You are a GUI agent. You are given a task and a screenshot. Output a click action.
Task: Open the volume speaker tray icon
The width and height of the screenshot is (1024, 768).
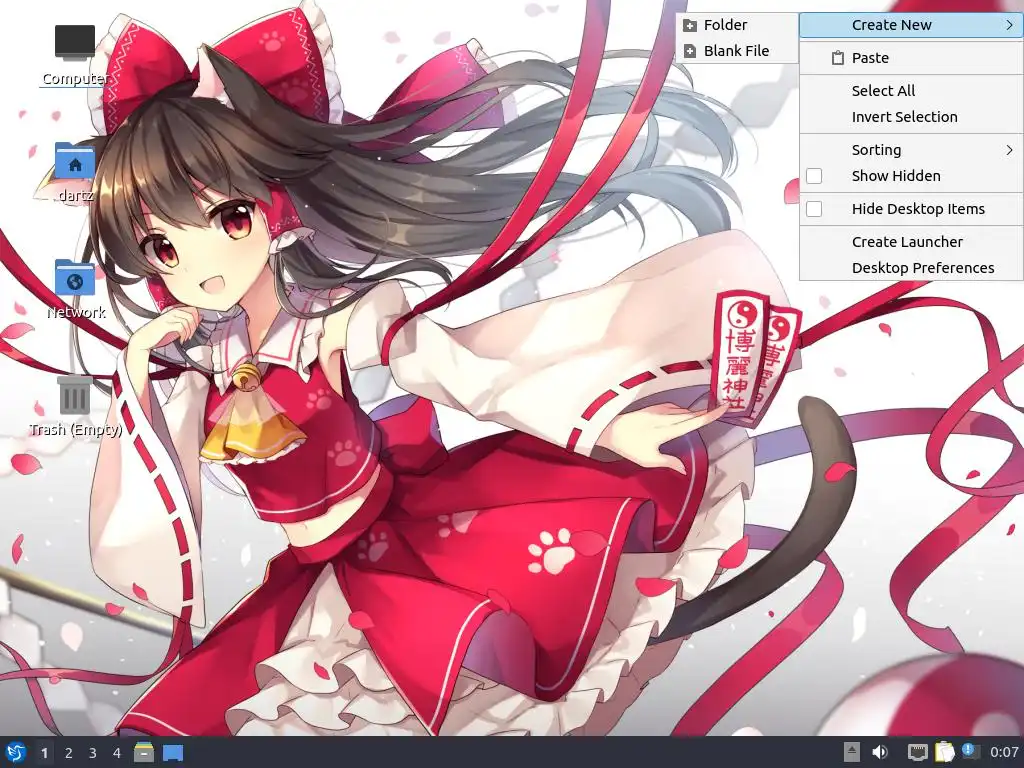(880, 752)
